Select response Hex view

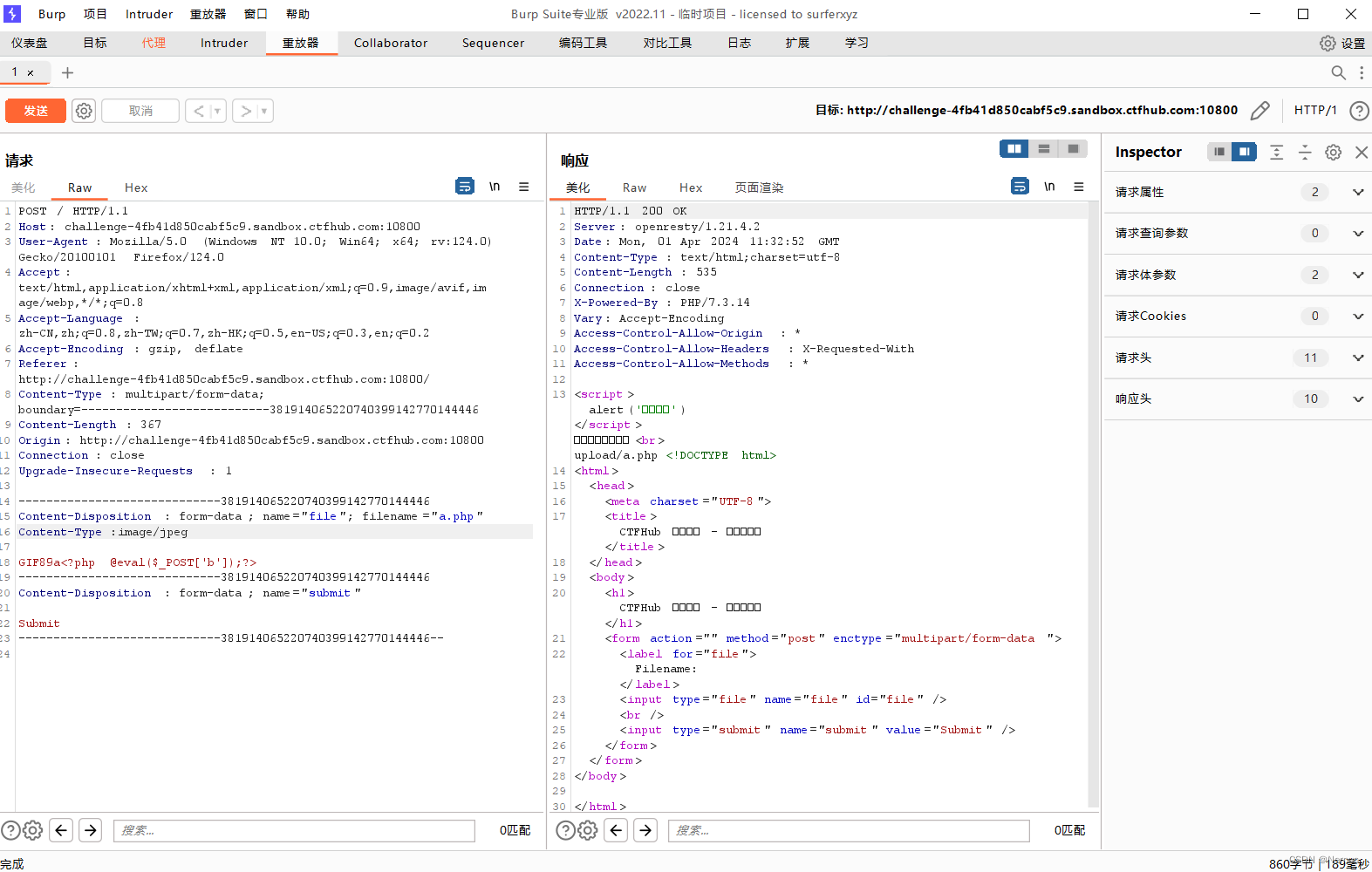(691, 187)
